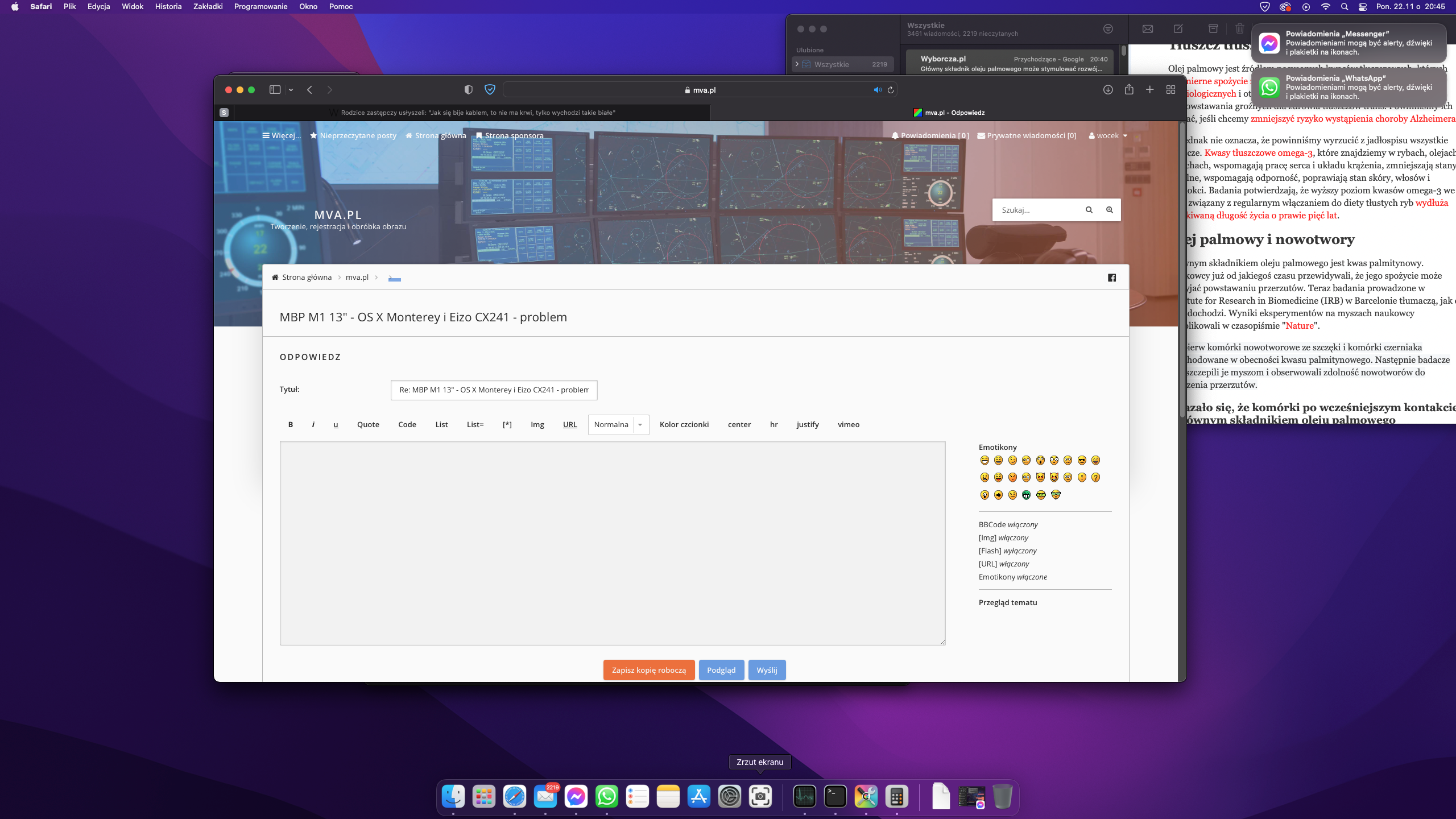Click the search magnifier in forum search box
The height and width of the screenshot is (819, 1456).
(1089, 210)
